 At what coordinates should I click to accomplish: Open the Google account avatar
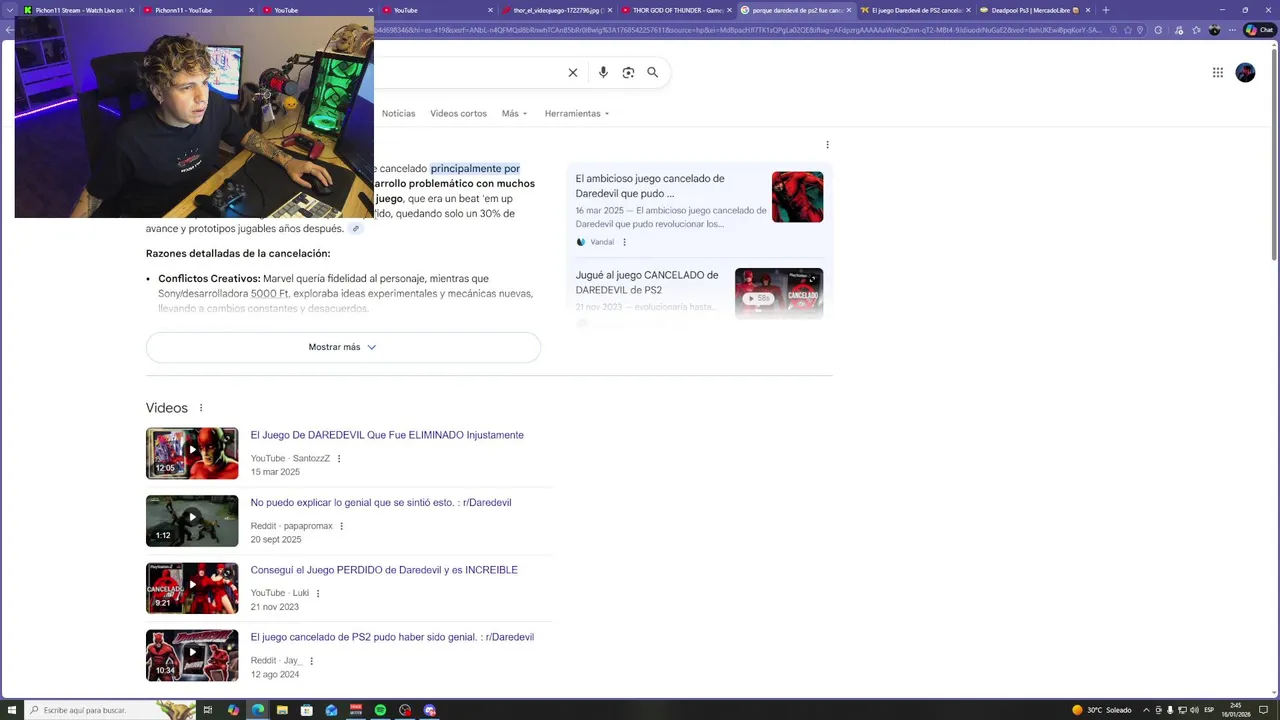tap(1245, 72)
